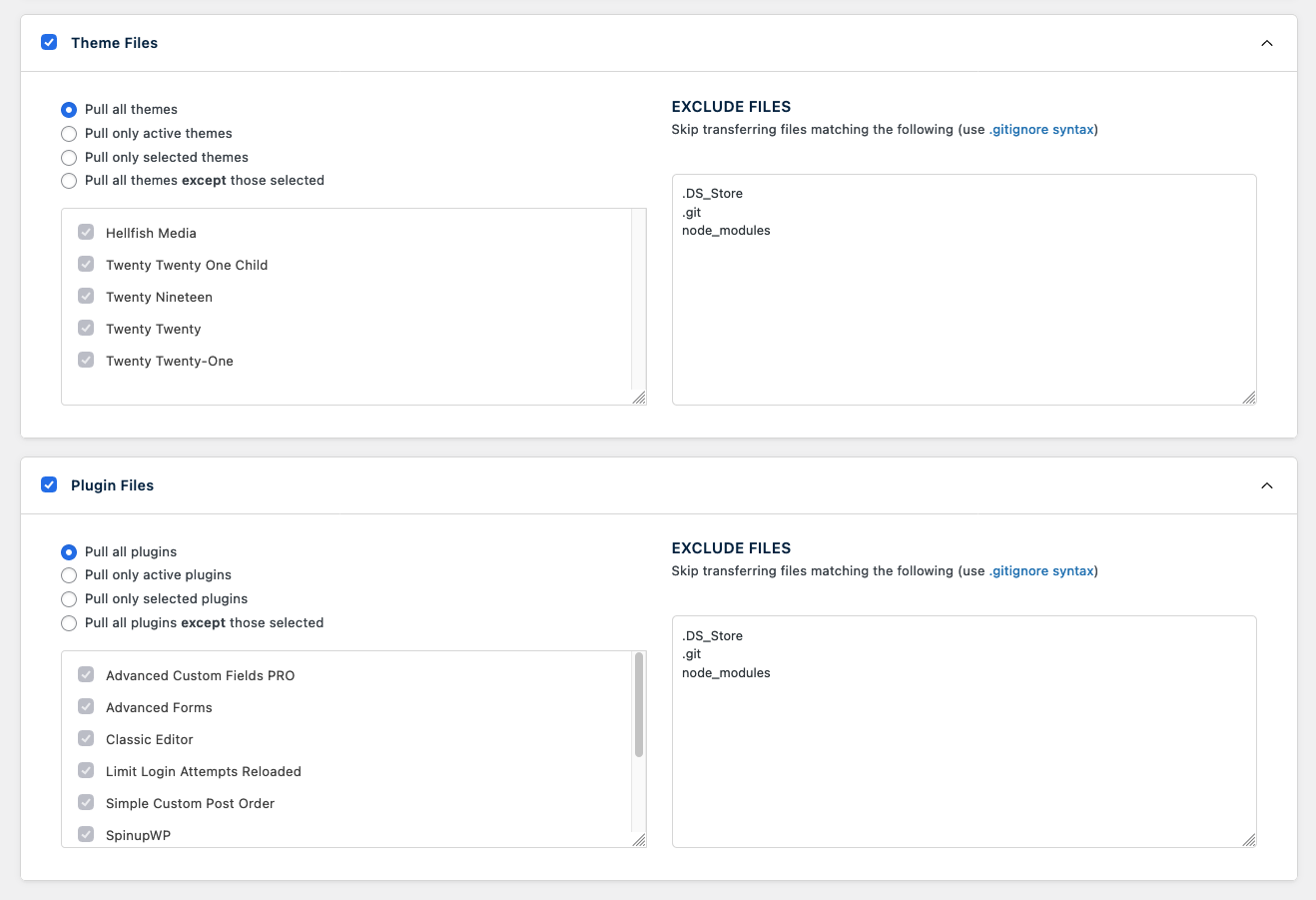Screen dimensions: 1316x900
Task: Click the Plugin Files section heading
Action: (x=112, y=485)
